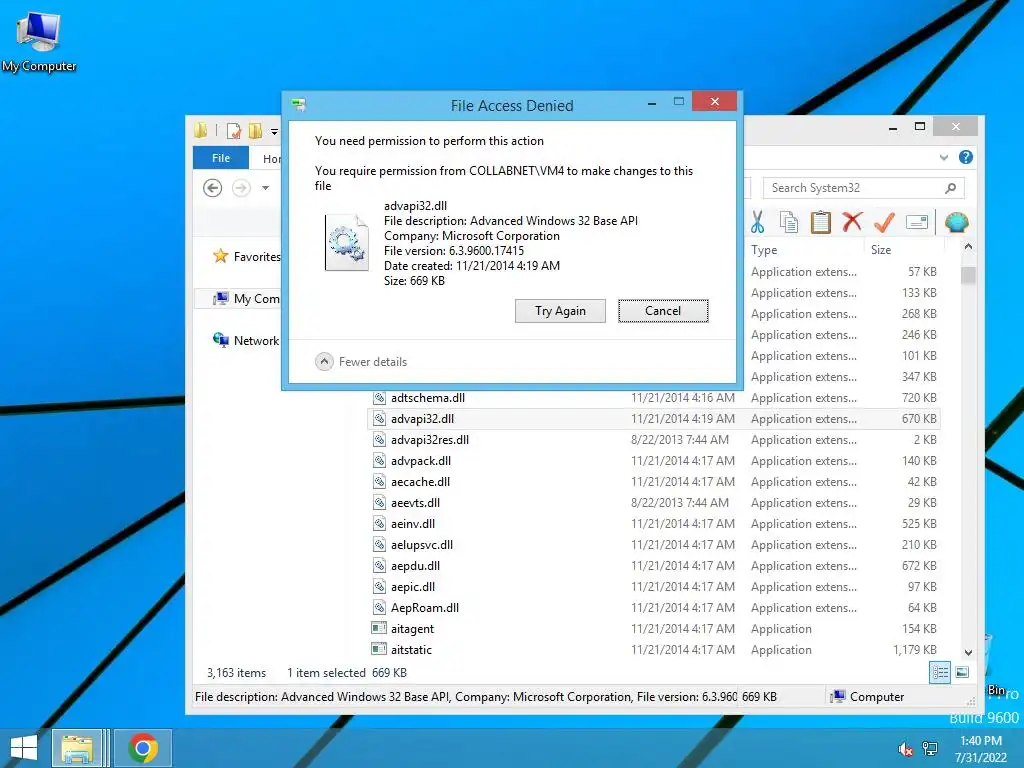Click the Paste clipboard icon
The width and height of the screenshot is (1024, 768).
820,222
